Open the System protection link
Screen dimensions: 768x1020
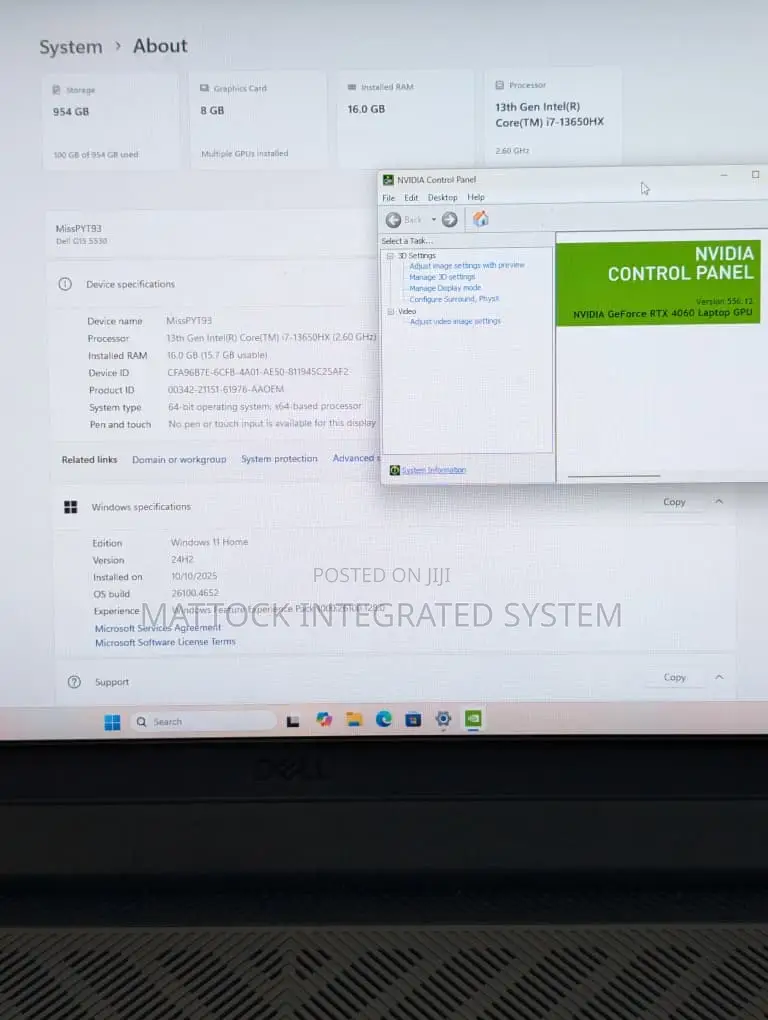[x=280, y=459]
